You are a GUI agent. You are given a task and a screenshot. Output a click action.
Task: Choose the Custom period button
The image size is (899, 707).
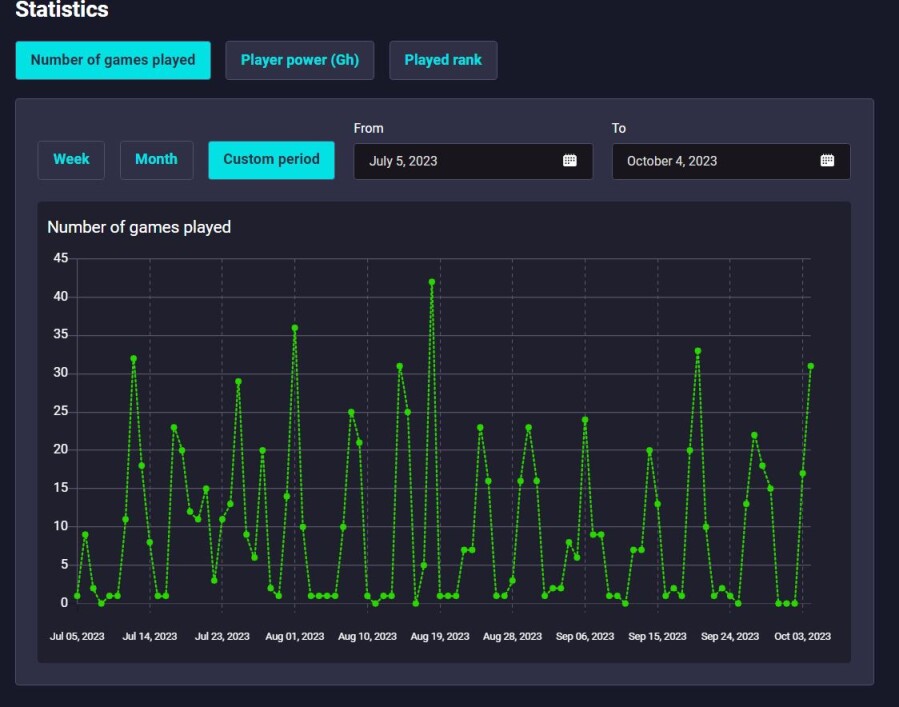(271, 160)
